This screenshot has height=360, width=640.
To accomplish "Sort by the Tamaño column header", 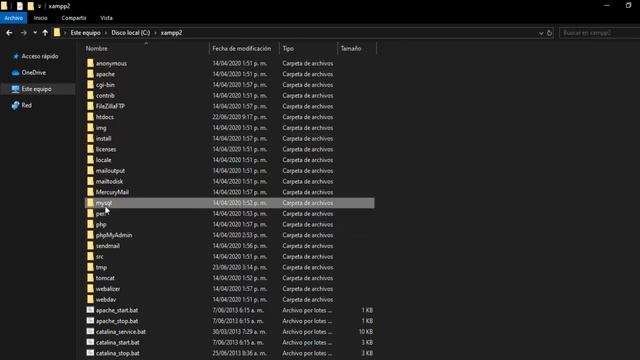I will pyautogui.click(x=351, y=49).
